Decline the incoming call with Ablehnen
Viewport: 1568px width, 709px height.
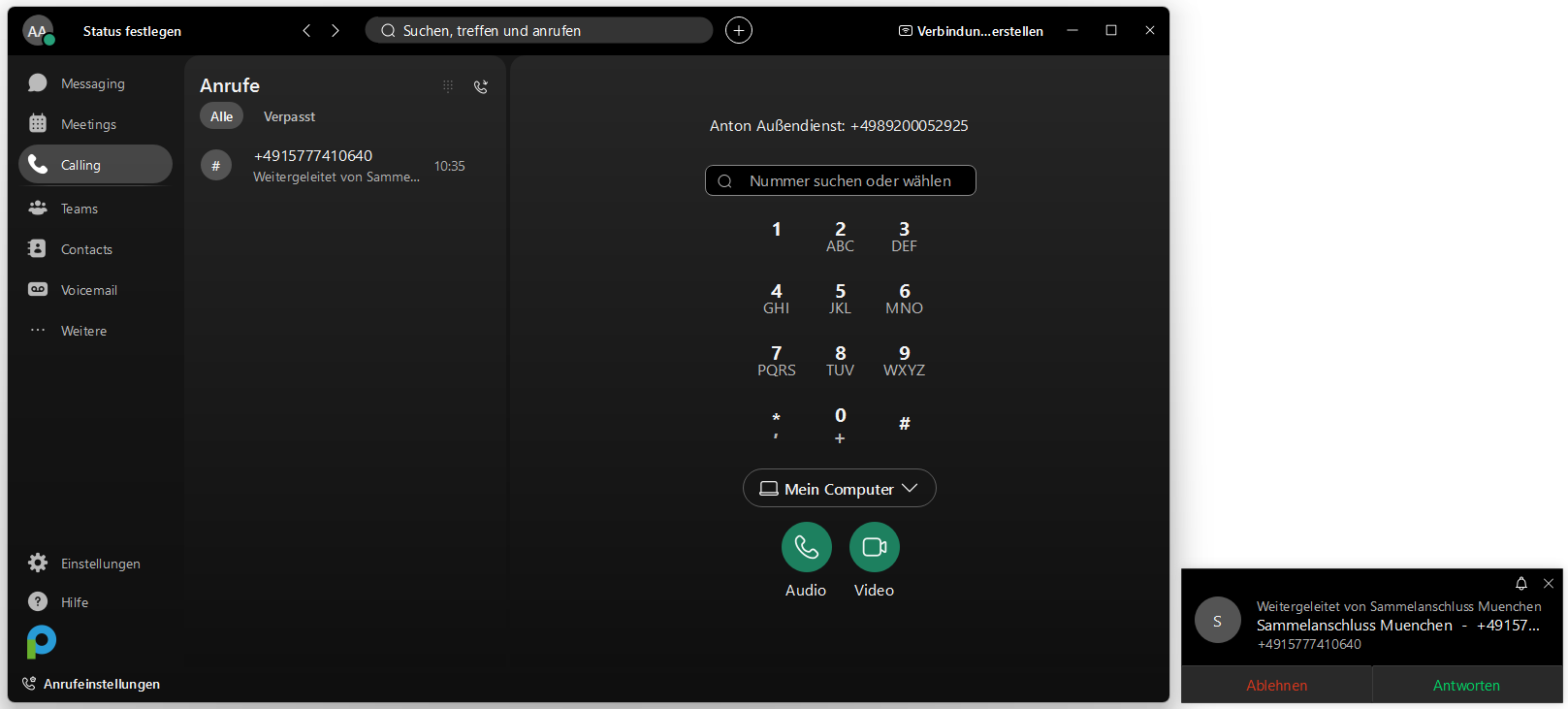pos(1276,685)
